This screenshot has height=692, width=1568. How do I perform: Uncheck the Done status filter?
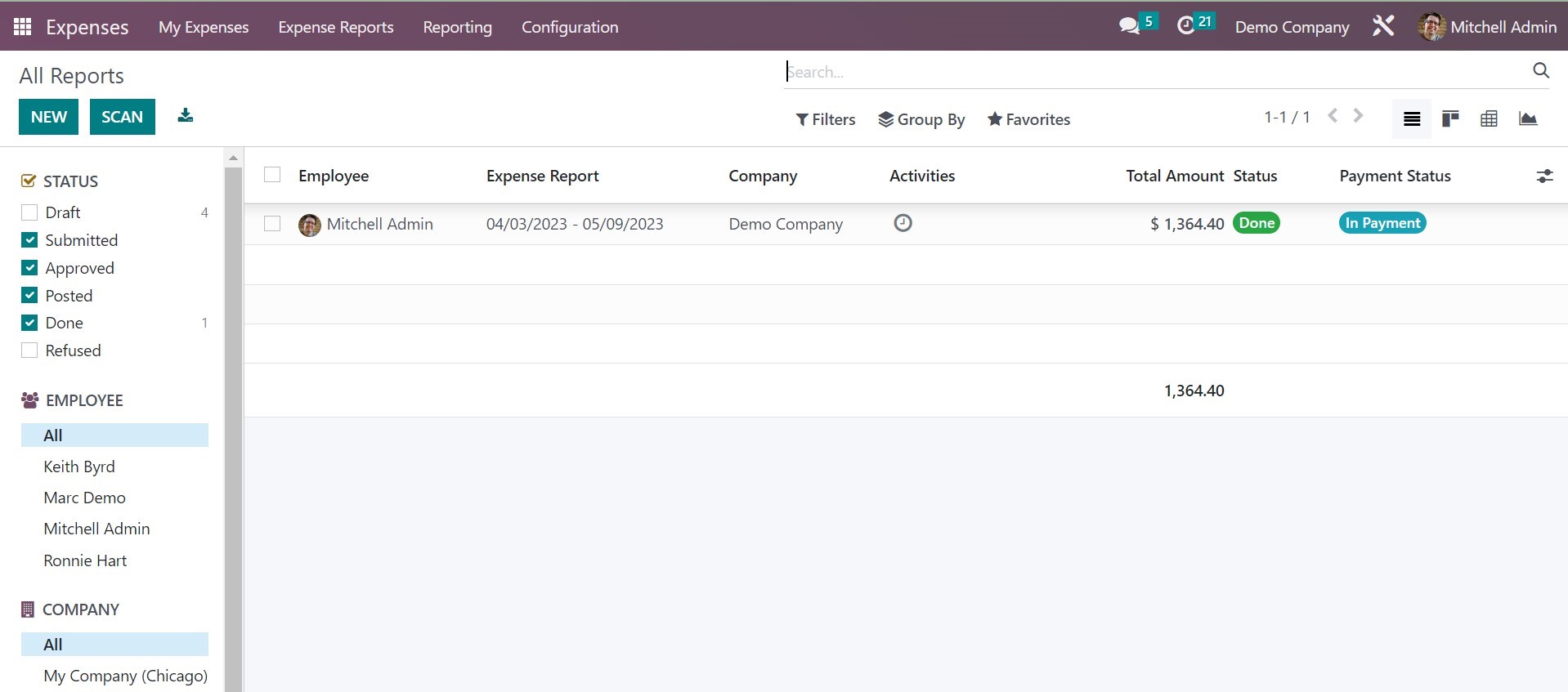pyautogui.click(x=29, y=323)
